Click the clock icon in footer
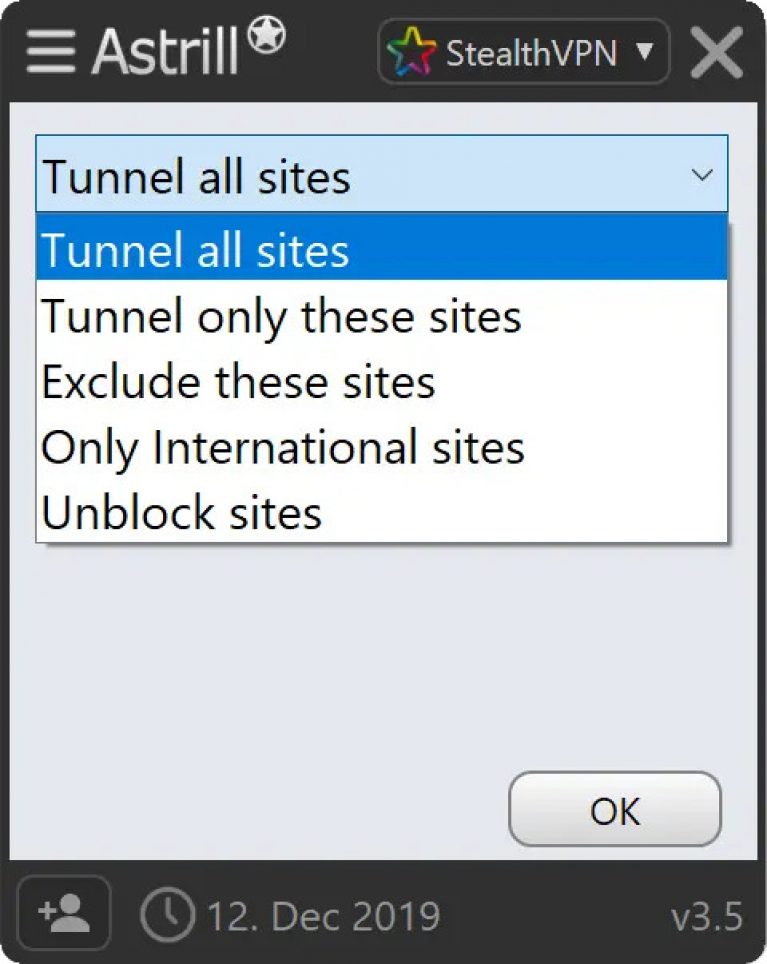The height and width of the screenshot is (964, 767). 167,913
